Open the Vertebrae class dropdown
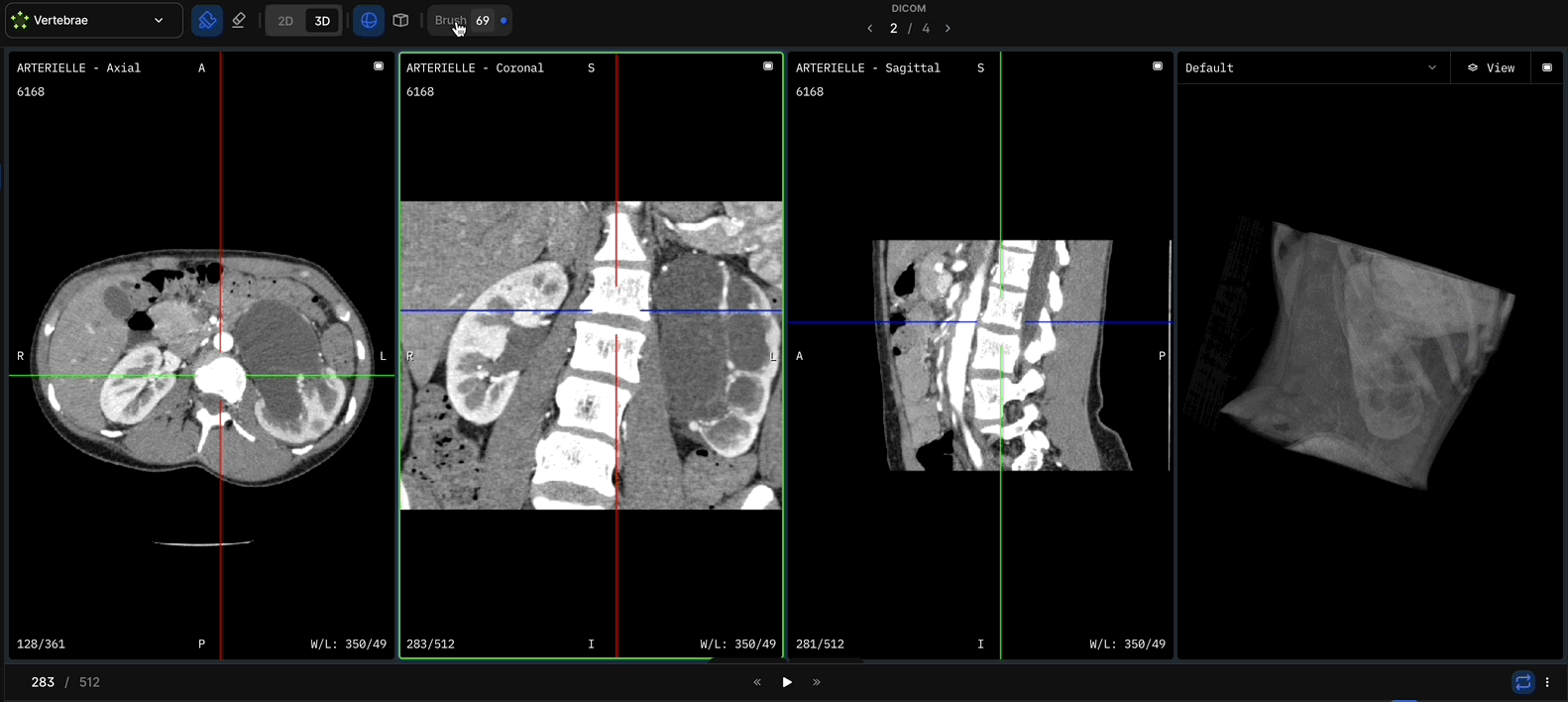This screenshot has width=1568, height=702. pos(93,20)
